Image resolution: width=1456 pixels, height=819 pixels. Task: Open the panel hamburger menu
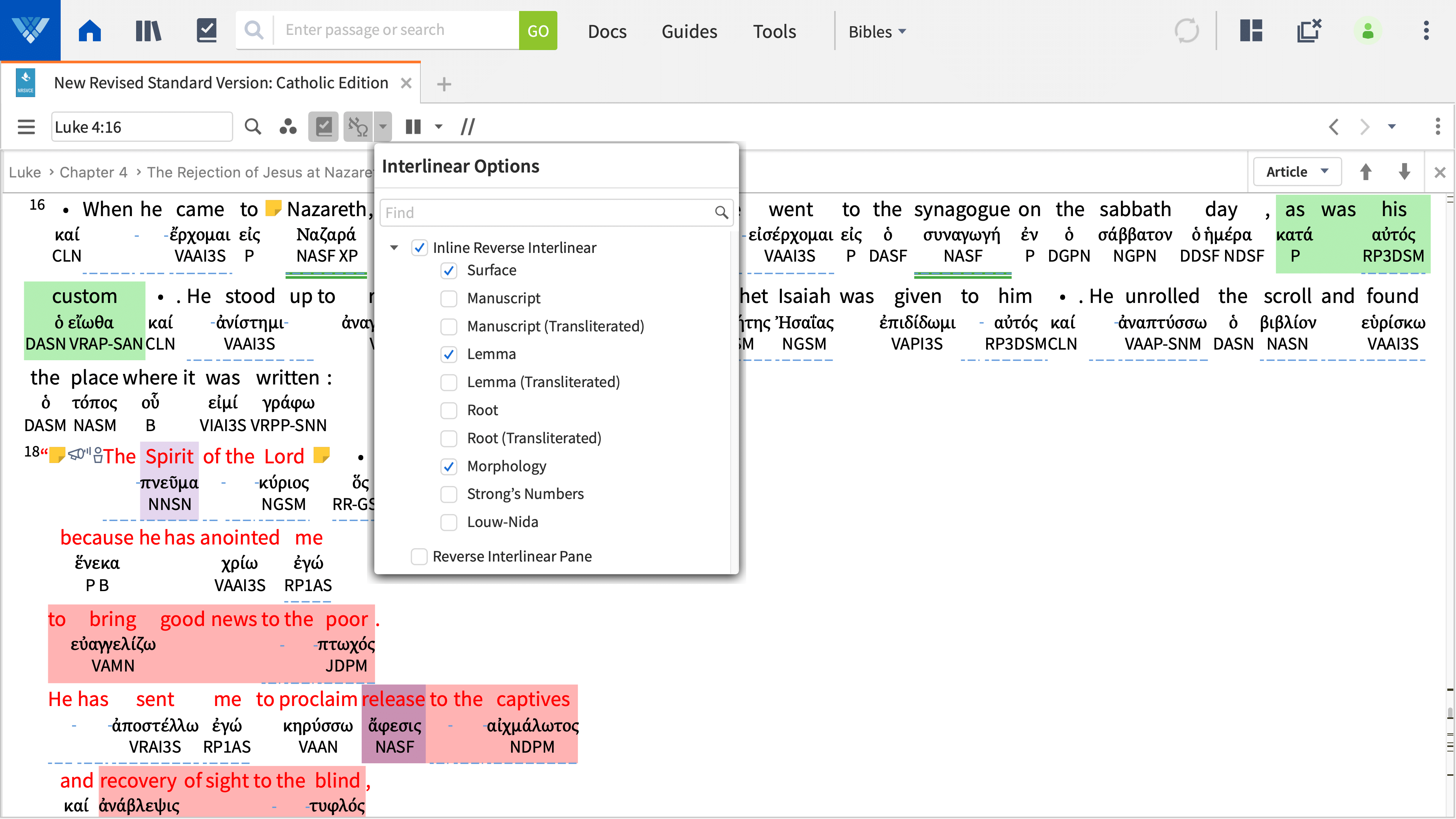26,127
